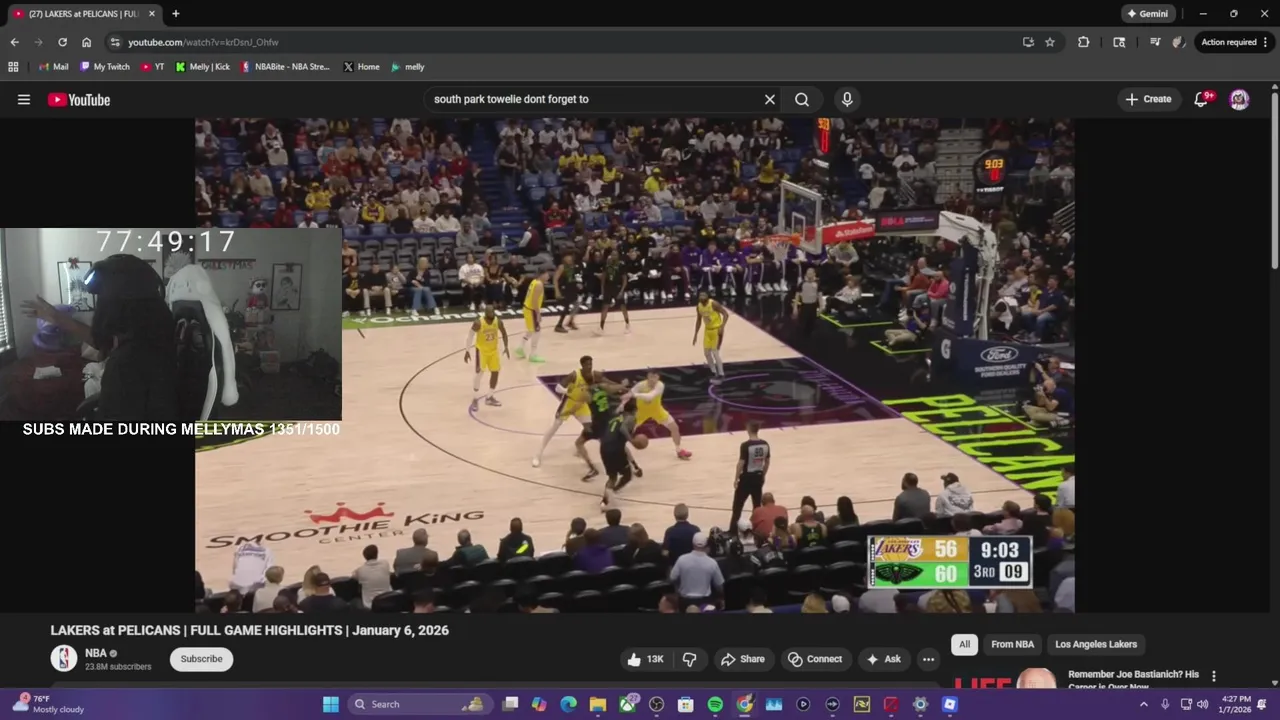
Task: Run search with the magnifier button
Action: point(802,99)
